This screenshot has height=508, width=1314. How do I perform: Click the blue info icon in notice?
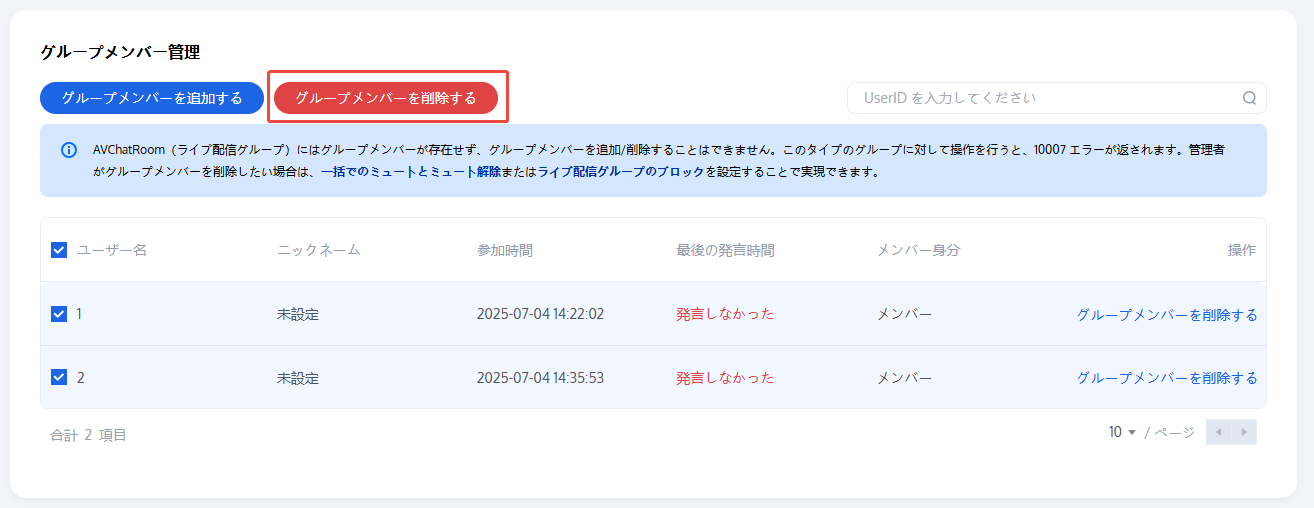(x=69, y=150)
